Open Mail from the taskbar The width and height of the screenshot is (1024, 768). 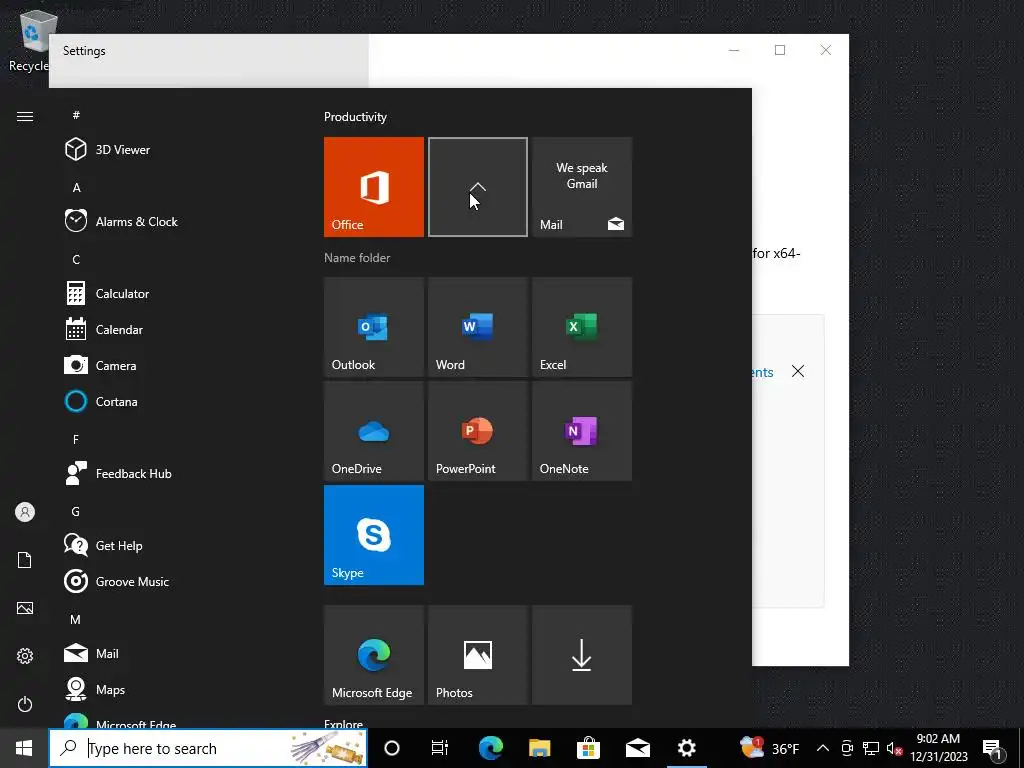(637, 748)
